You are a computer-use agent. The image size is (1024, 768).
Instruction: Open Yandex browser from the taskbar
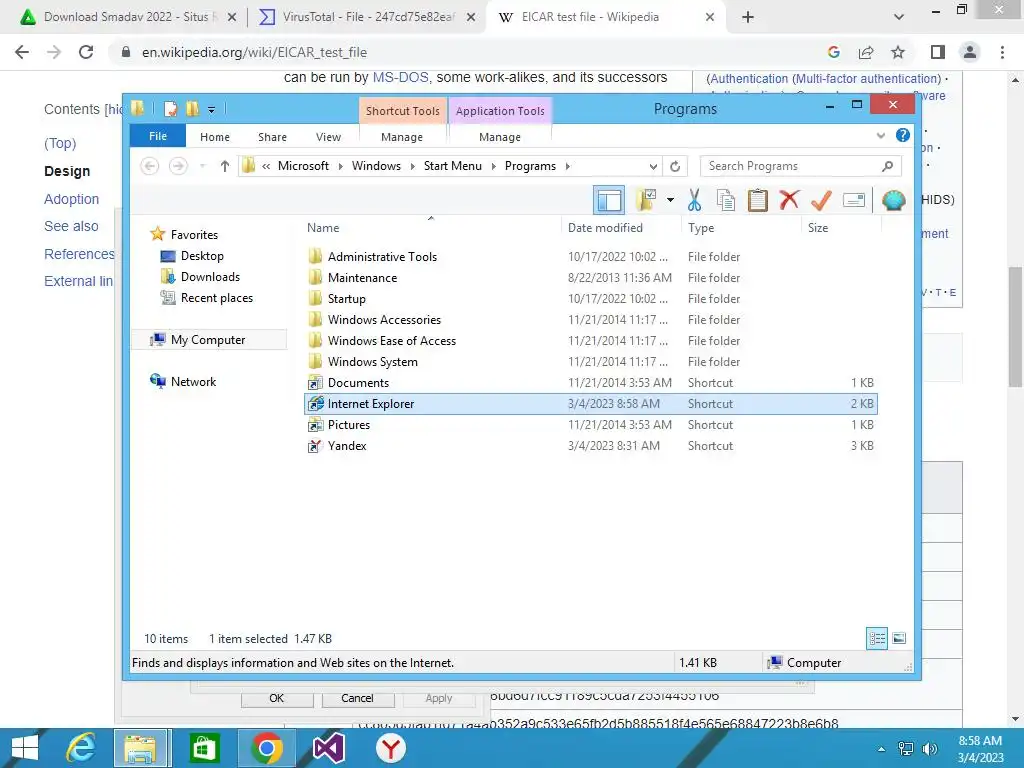[x=391, y=748]
